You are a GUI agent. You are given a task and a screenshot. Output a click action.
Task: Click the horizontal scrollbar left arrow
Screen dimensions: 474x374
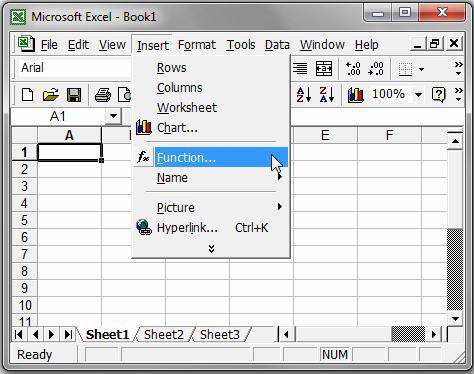286,334
